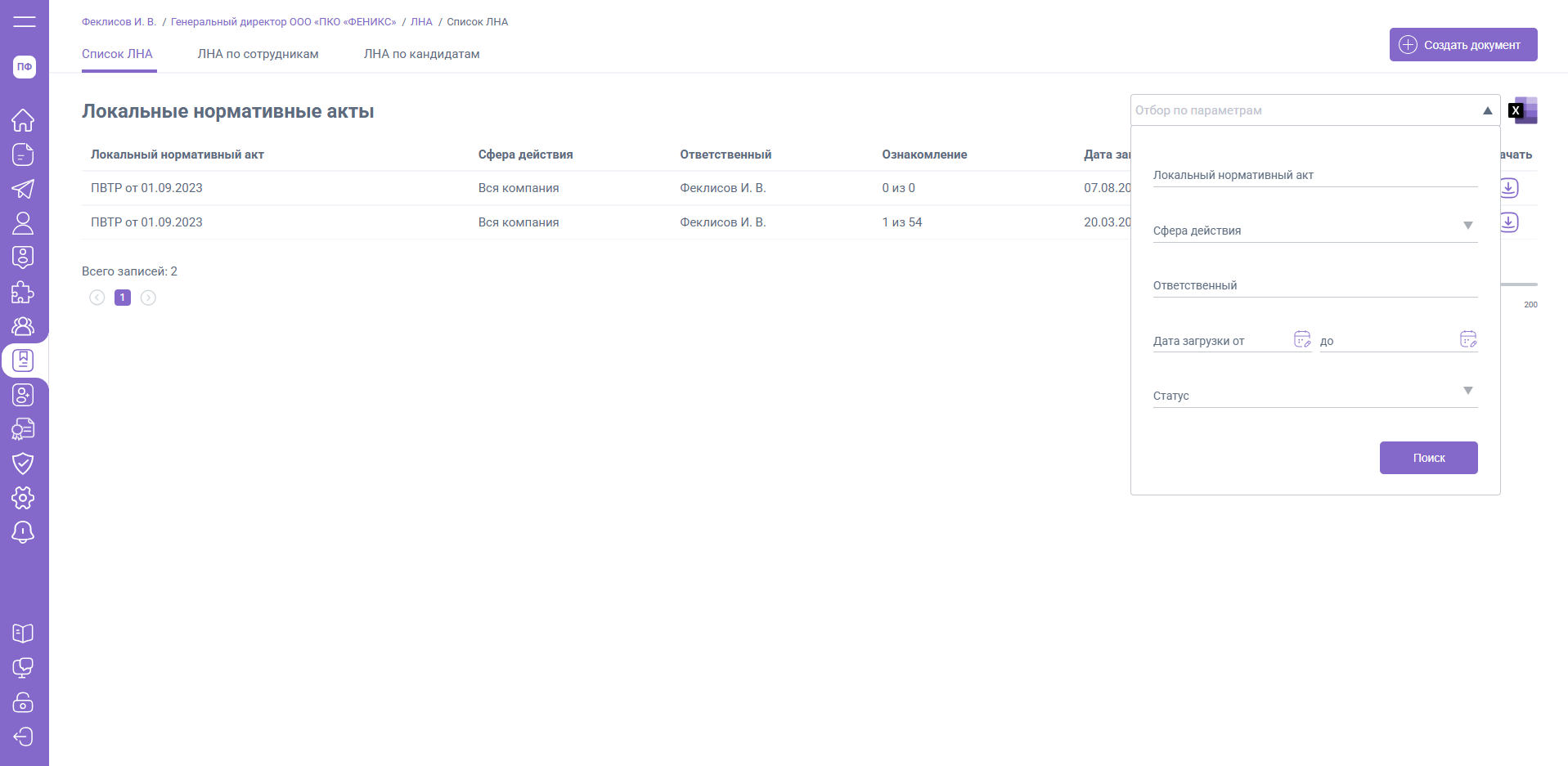1568x766 pixels.
Task: Switch to the ЛНА по кандидатам tab
Action: [421, 54]
